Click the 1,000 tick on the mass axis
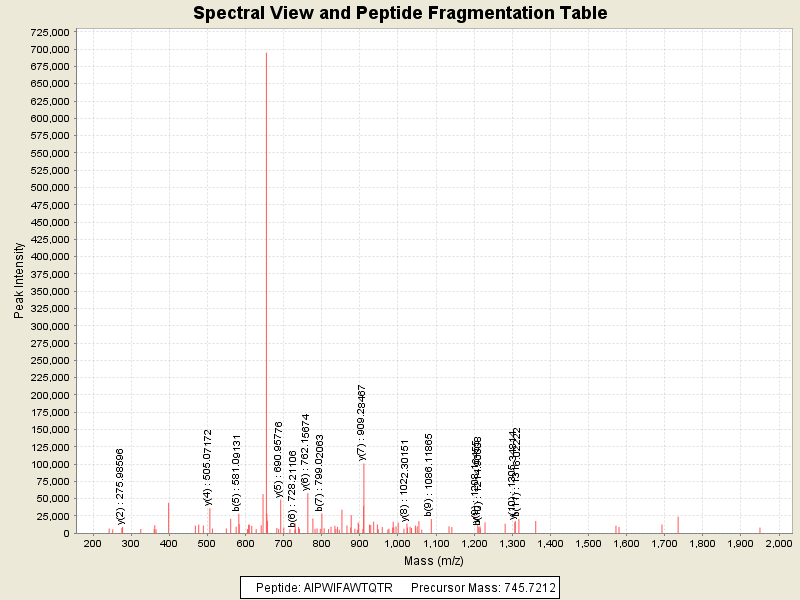 (397, 543)
